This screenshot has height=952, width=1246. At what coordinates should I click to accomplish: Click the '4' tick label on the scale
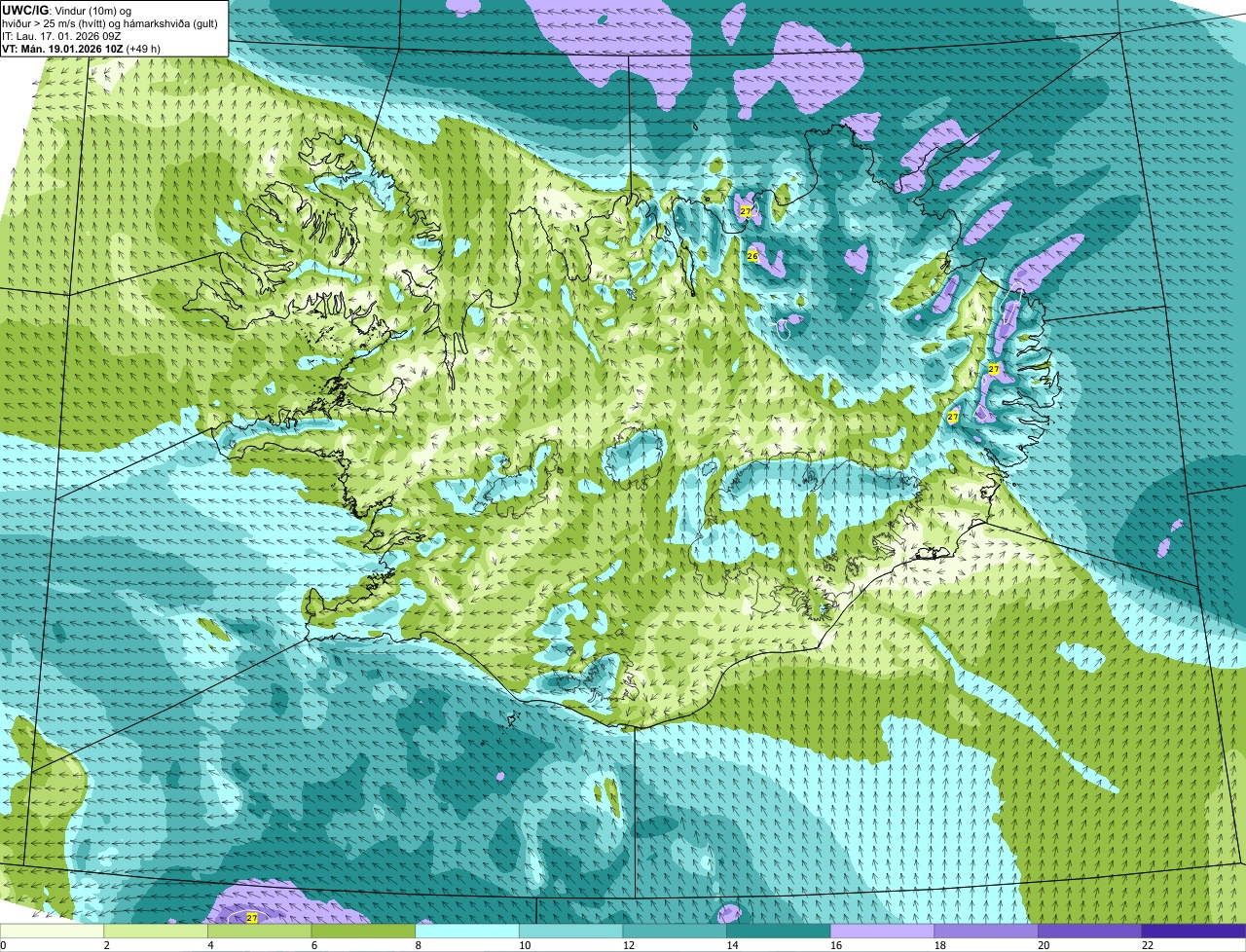(211, 945)
